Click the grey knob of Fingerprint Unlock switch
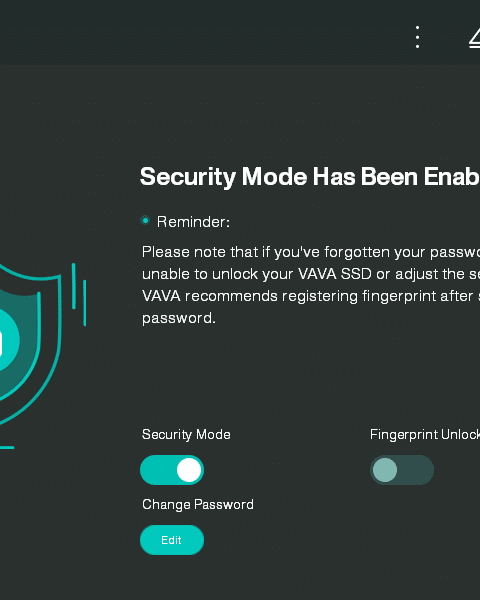 click(385, 470)
